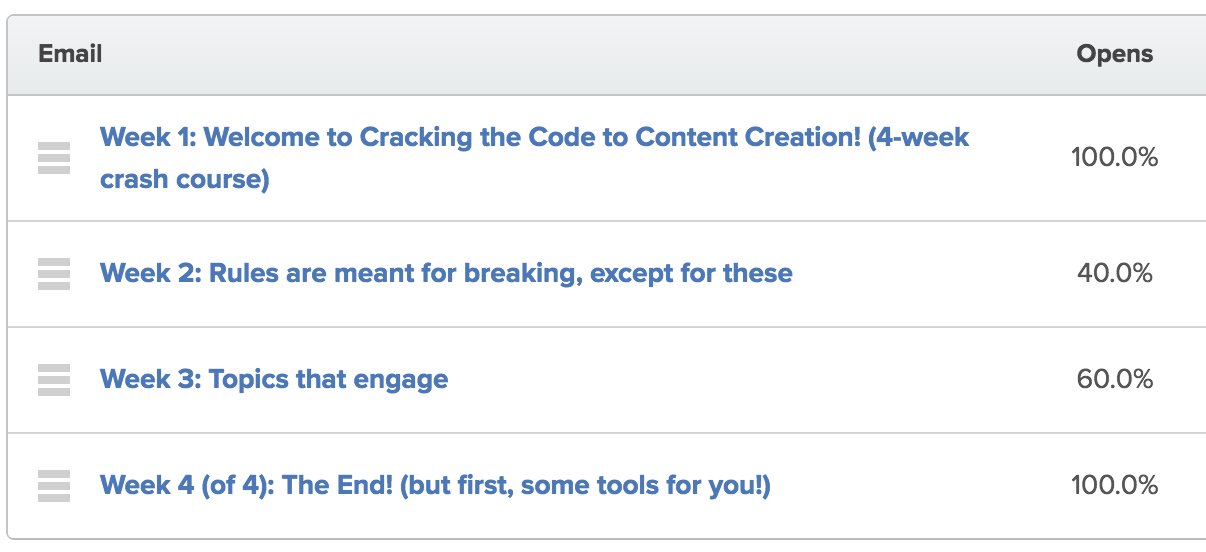Click the reorder icon for Week 4 email
The image size is (1206, 552).
coord(54,486)
